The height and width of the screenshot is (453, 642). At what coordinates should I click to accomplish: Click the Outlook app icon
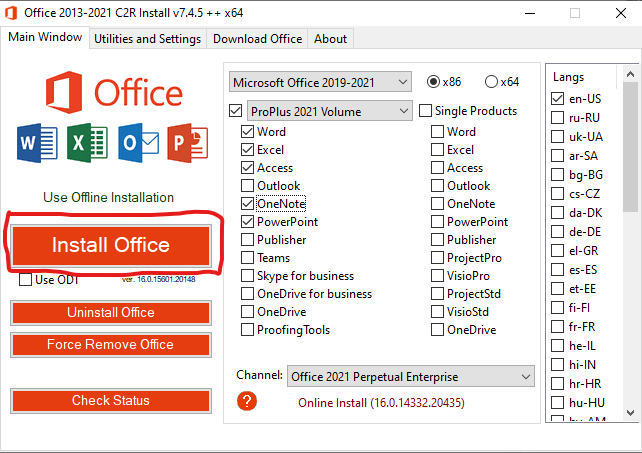[138, 143]
